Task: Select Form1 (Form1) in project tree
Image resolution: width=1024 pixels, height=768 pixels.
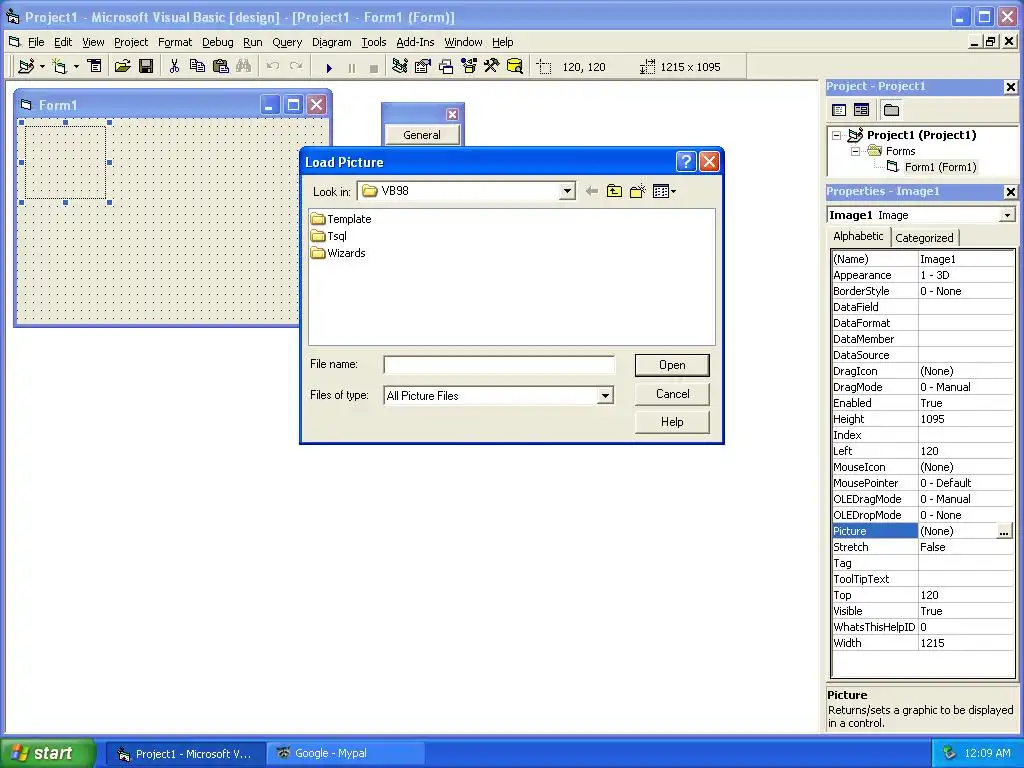Action: [x=940, y=167]
